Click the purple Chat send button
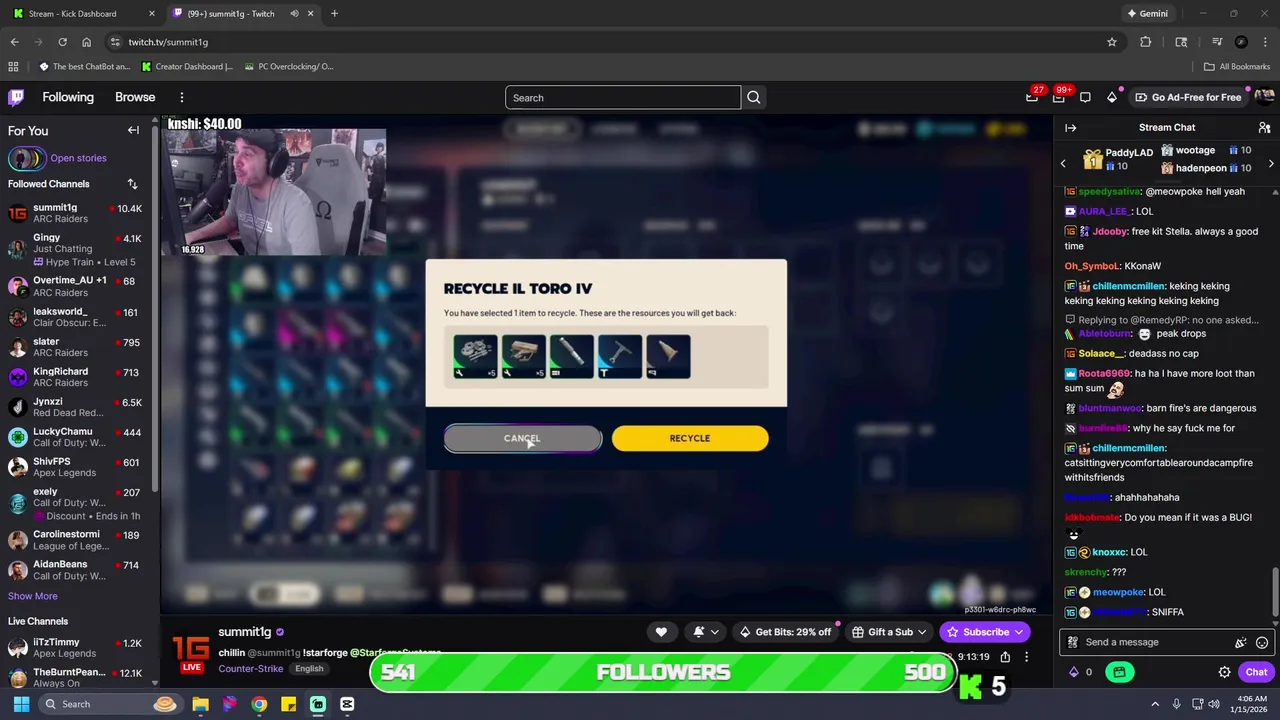This screenshot has width=1280, height=720. [x=1256, y=672]
